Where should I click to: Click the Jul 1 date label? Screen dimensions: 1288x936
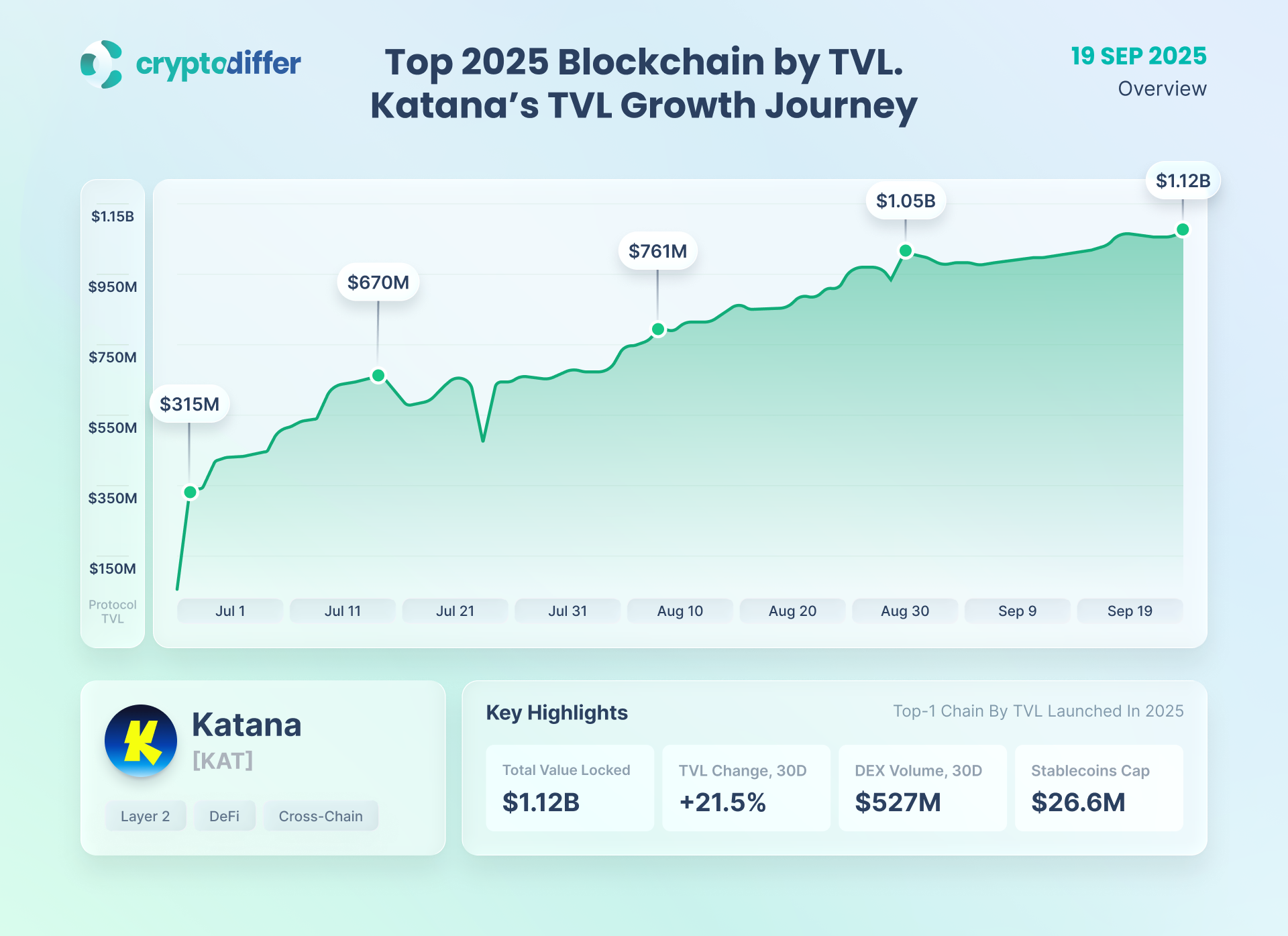click(230, 611)
